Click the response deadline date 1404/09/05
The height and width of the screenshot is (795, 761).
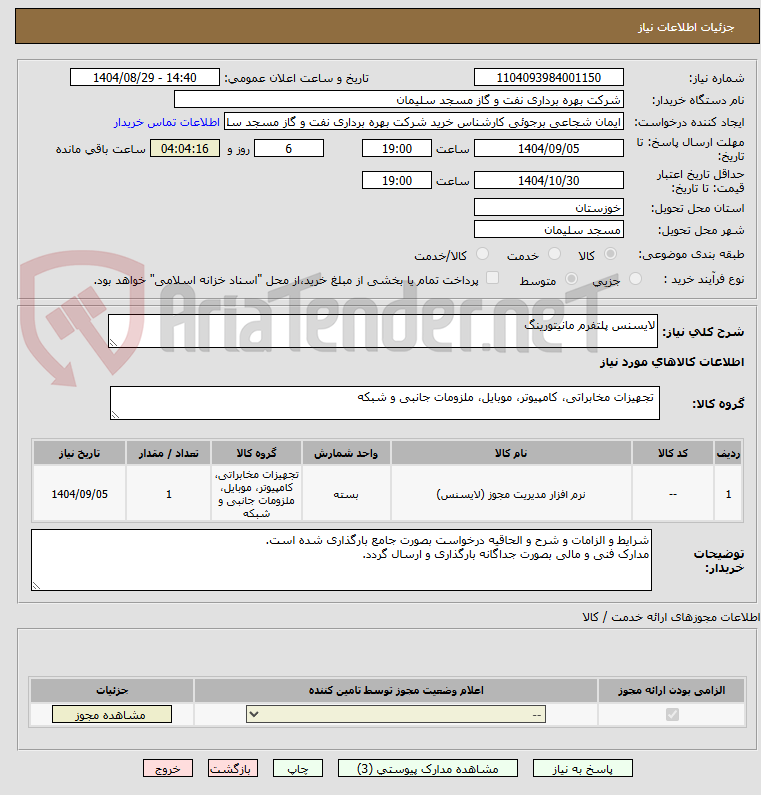pos(549,149)
